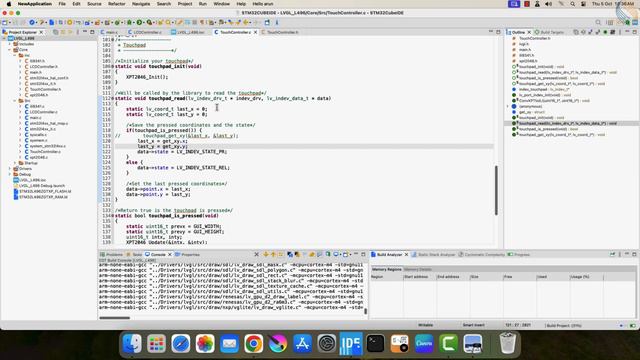This screenshot has width=640, height=360.
Task: Open the Trash in the Dock
Action: (507, 343)
